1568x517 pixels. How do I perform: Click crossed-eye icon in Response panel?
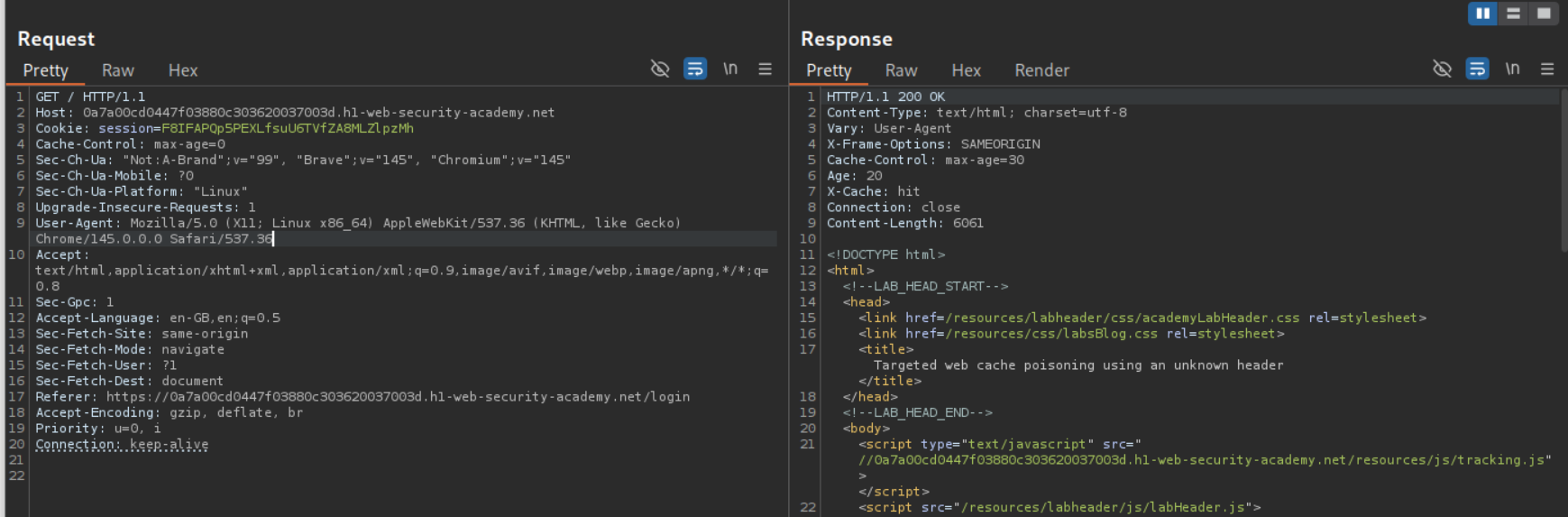pyautogui.click(x=1442, y=69)
